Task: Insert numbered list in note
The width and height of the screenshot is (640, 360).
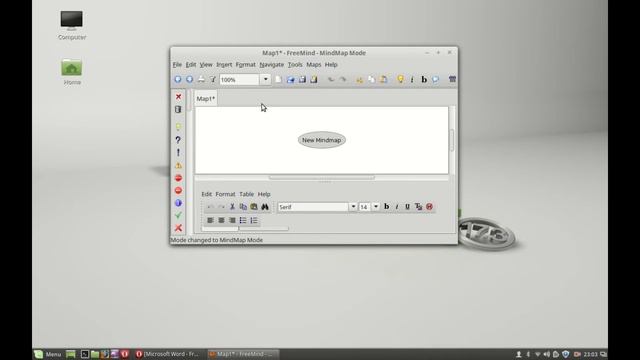Action: pyautogui.click(x=254, y=220)
